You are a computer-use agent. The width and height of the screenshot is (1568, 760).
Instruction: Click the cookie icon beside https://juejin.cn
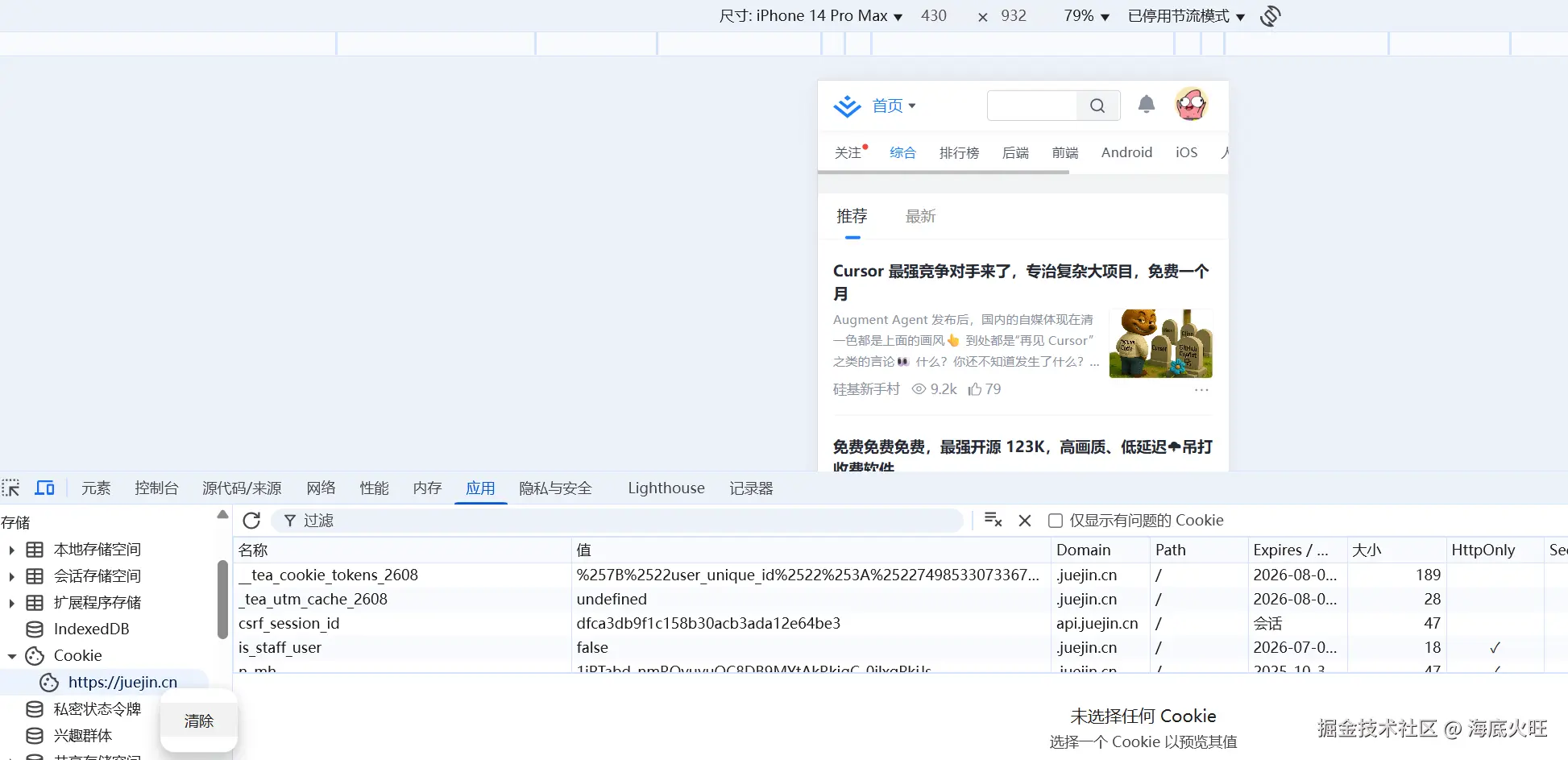(x=49, y=683)
